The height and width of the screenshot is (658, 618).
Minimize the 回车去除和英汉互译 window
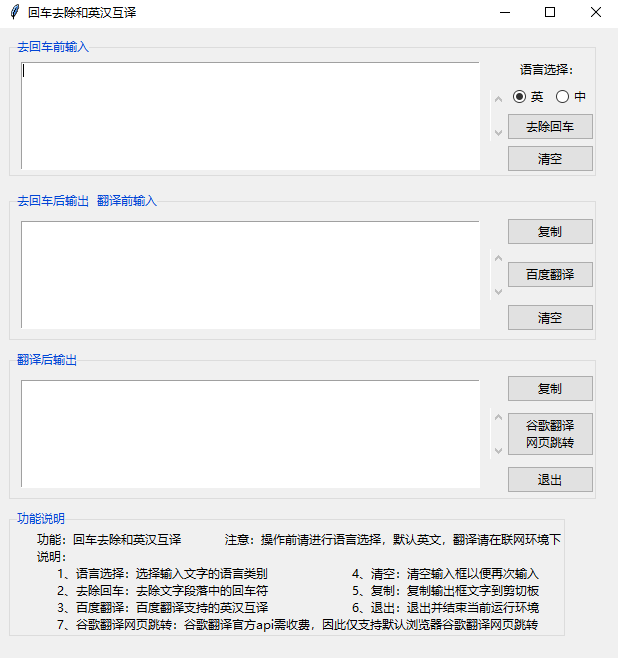tap(505, 13)
